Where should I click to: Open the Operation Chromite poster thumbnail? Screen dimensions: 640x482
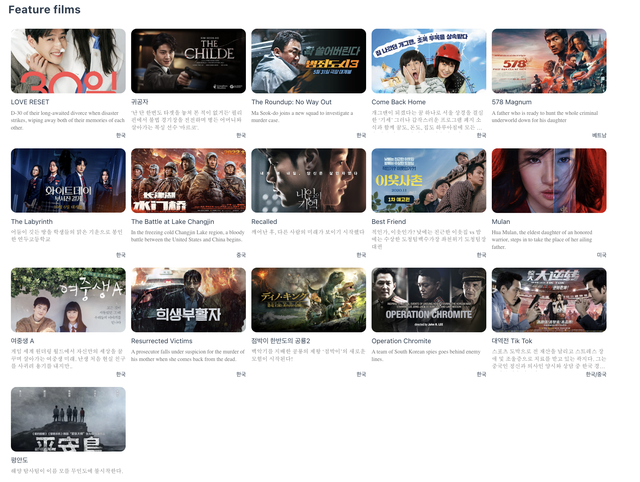point(429,300)
